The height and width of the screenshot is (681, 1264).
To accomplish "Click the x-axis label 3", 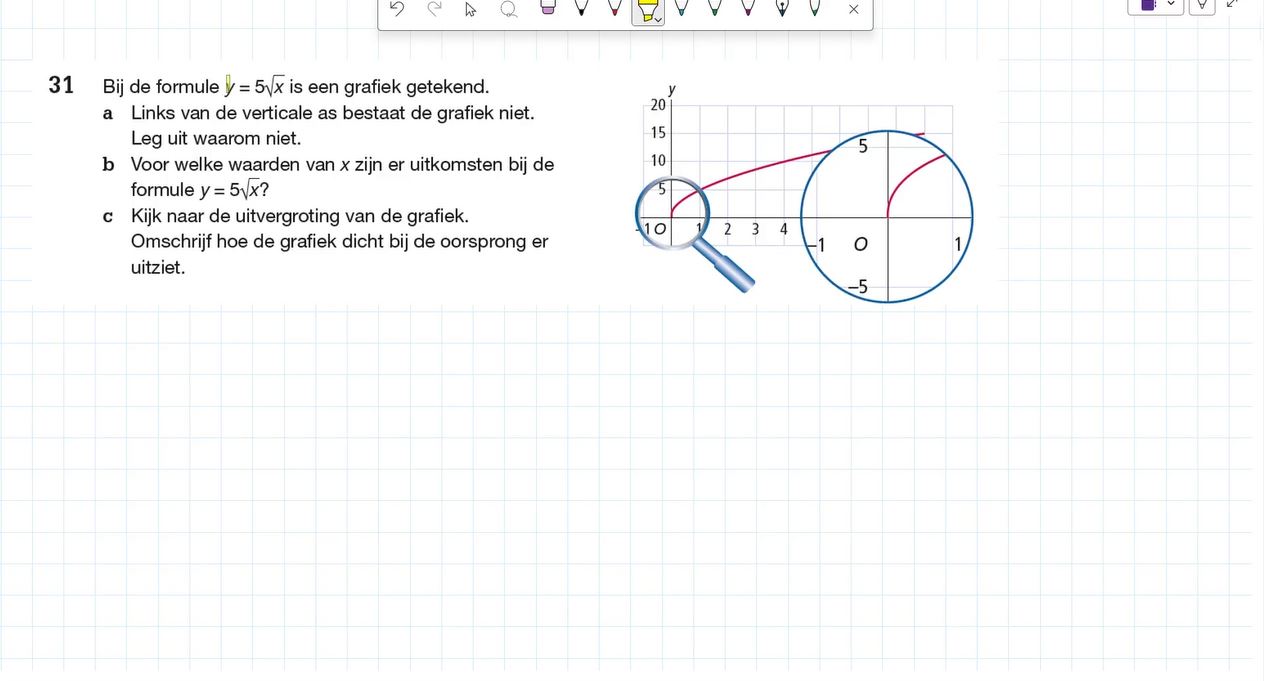I will 755,229.
